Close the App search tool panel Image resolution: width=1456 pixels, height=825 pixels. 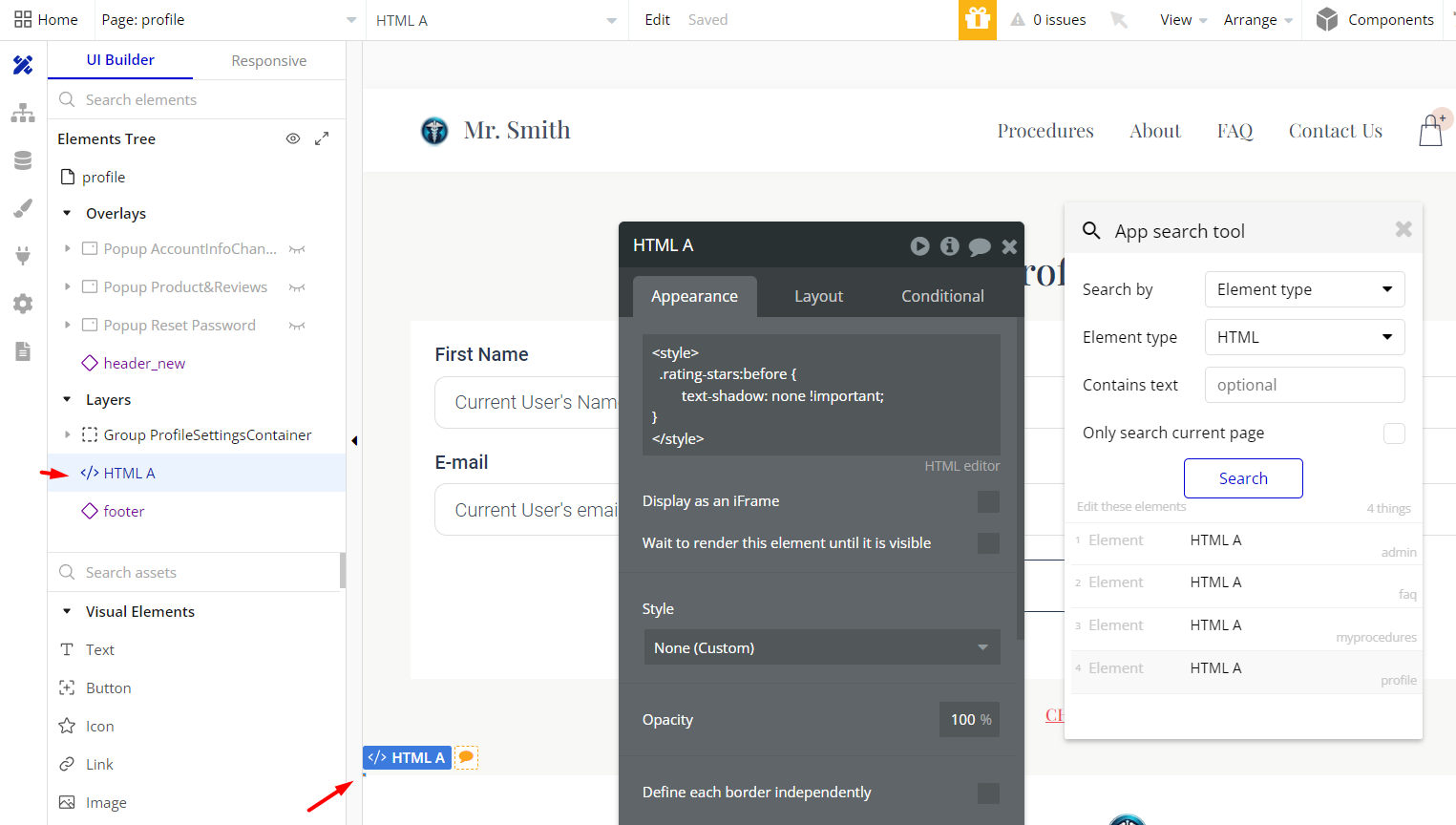point(1403,229)
